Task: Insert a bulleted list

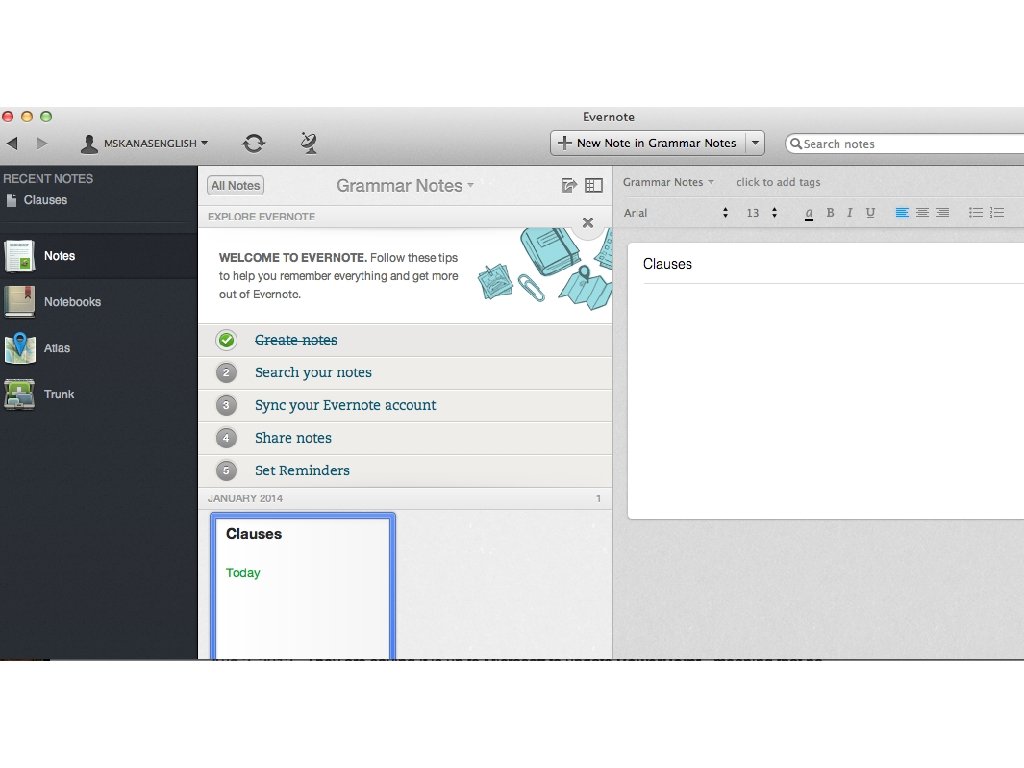Action: click(976, 213)
